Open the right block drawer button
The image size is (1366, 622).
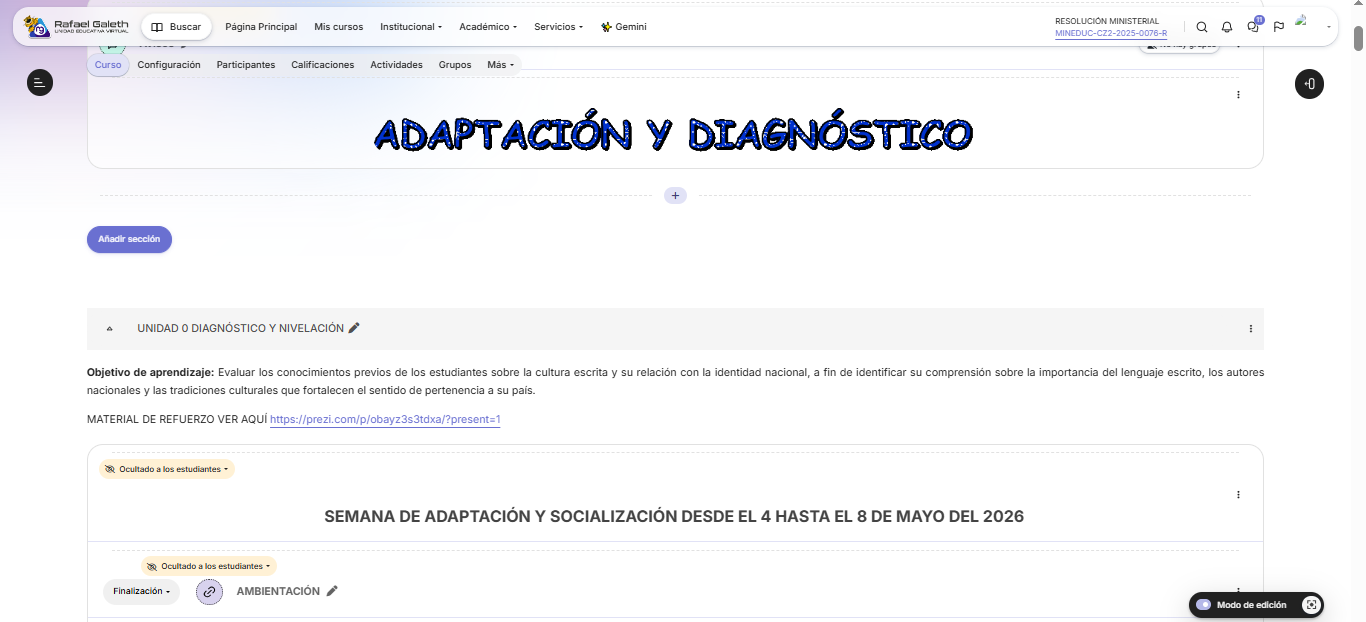(x=1309, y=84)
